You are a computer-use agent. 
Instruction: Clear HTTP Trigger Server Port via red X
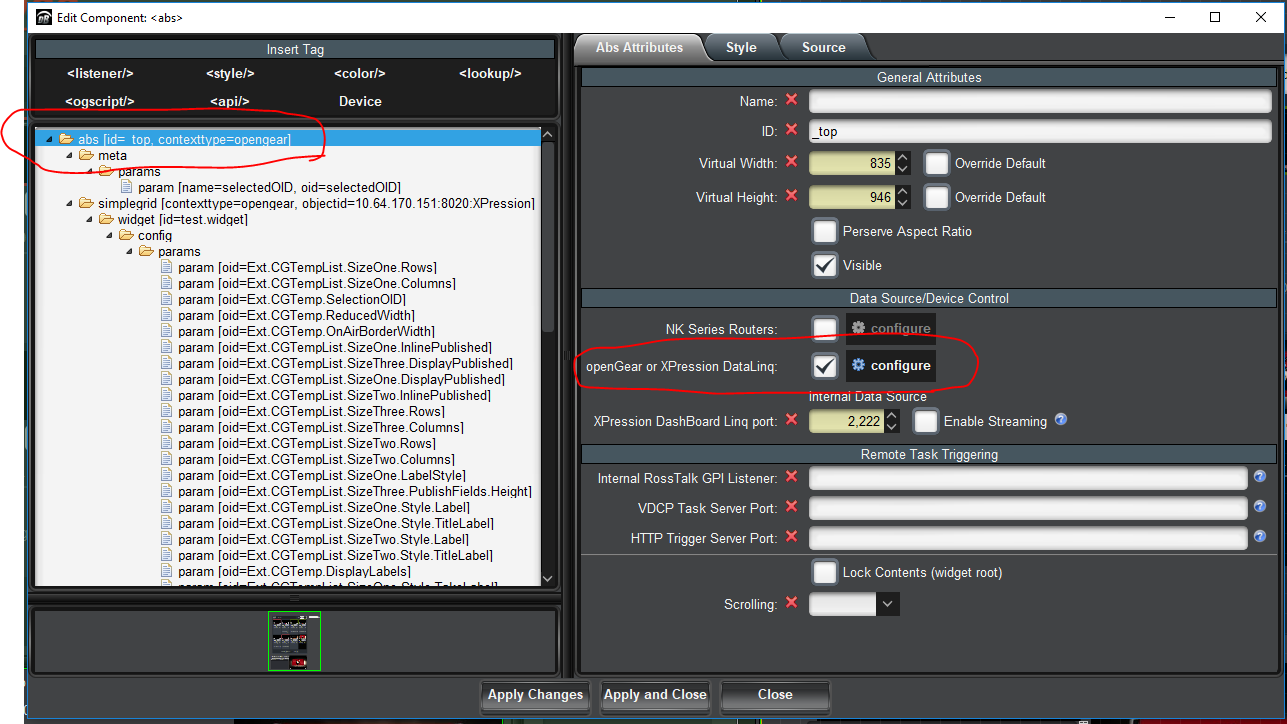point(792,537)
